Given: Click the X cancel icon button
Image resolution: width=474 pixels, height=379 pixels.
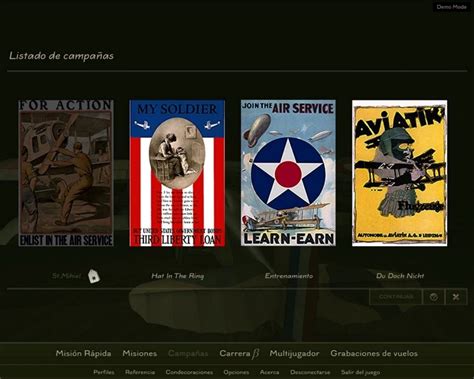Looking at the screenshot, I should click(x=456, y=297).
